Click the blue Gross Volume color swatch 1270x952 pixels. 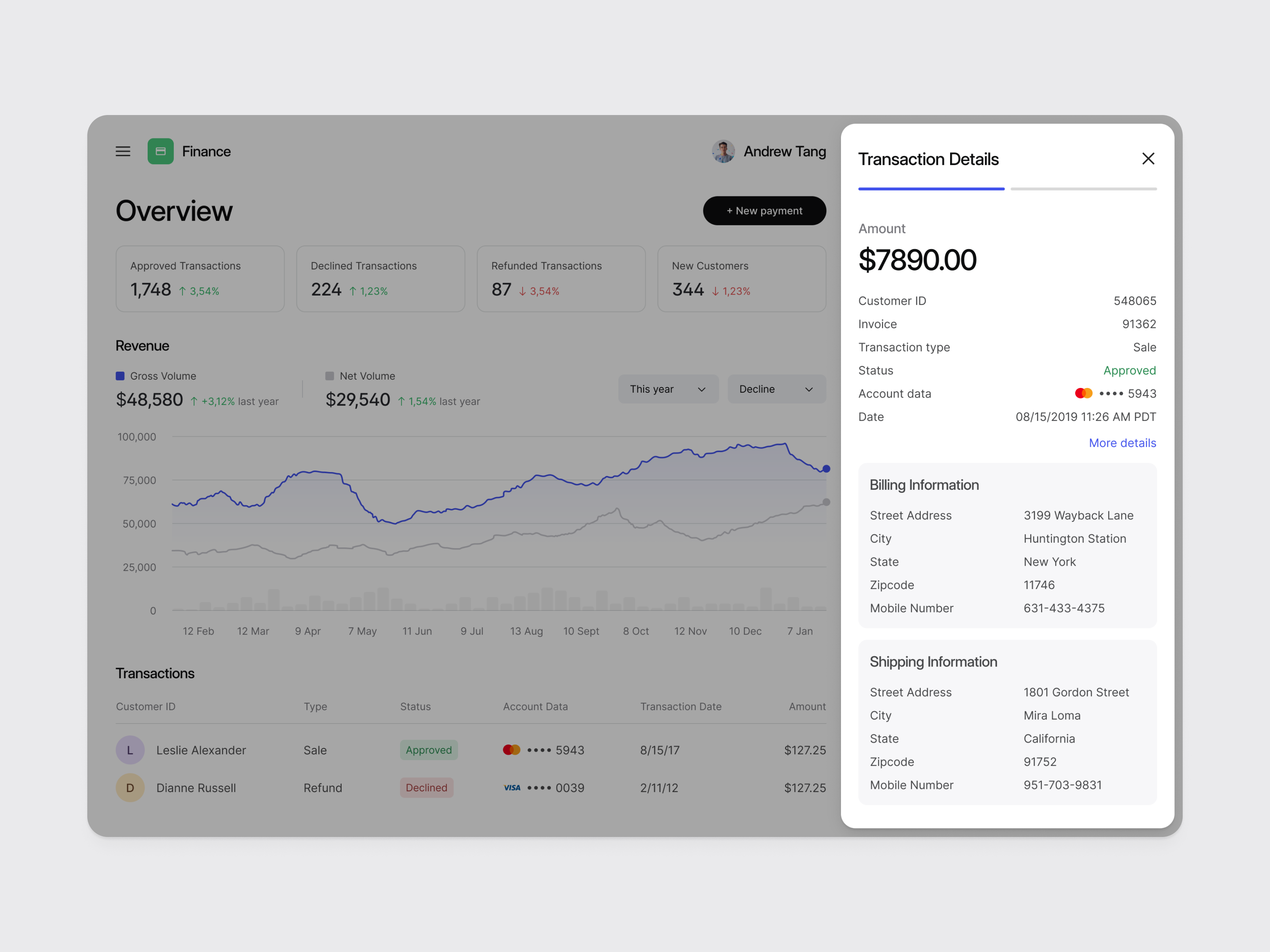(x=119, y=375)
